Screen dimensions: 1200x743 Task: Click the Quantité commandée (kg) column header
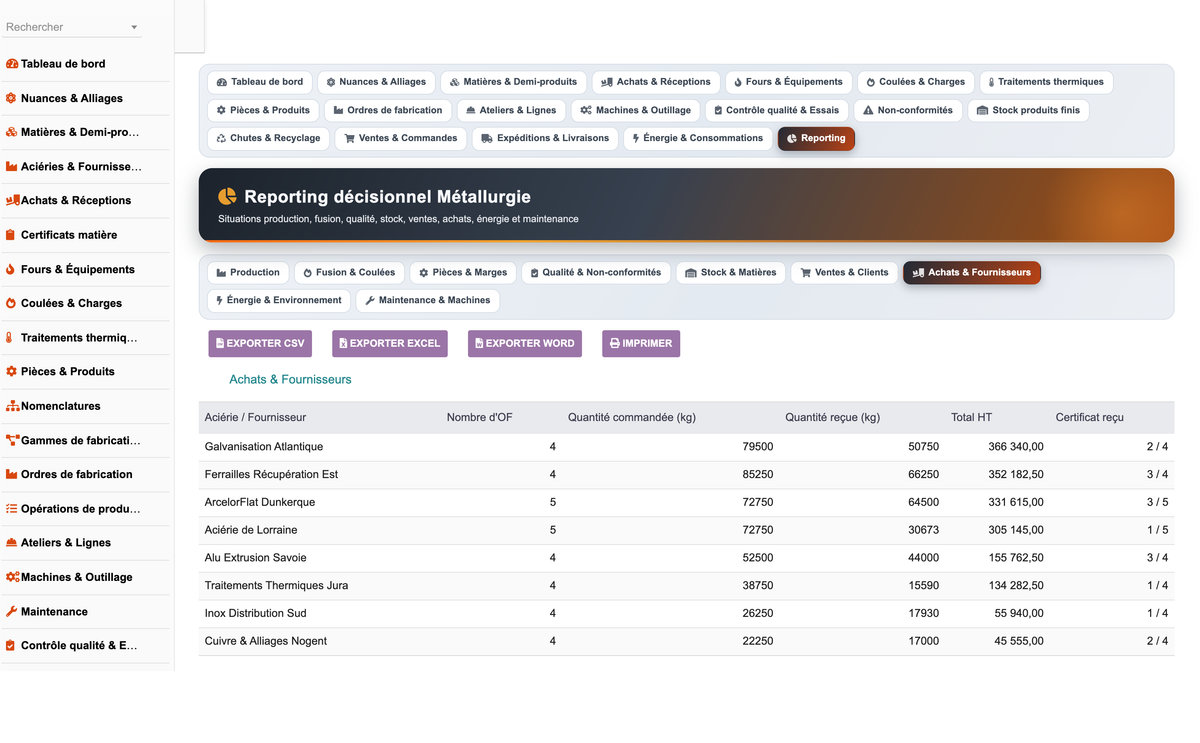[632, 417]
